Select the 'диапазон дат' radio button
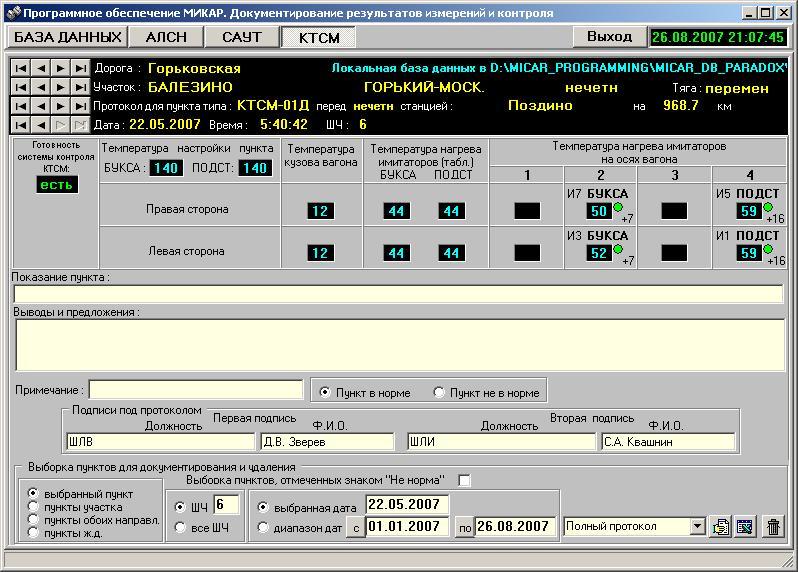This screenshot has height=572, width=798. click(264, 527)
